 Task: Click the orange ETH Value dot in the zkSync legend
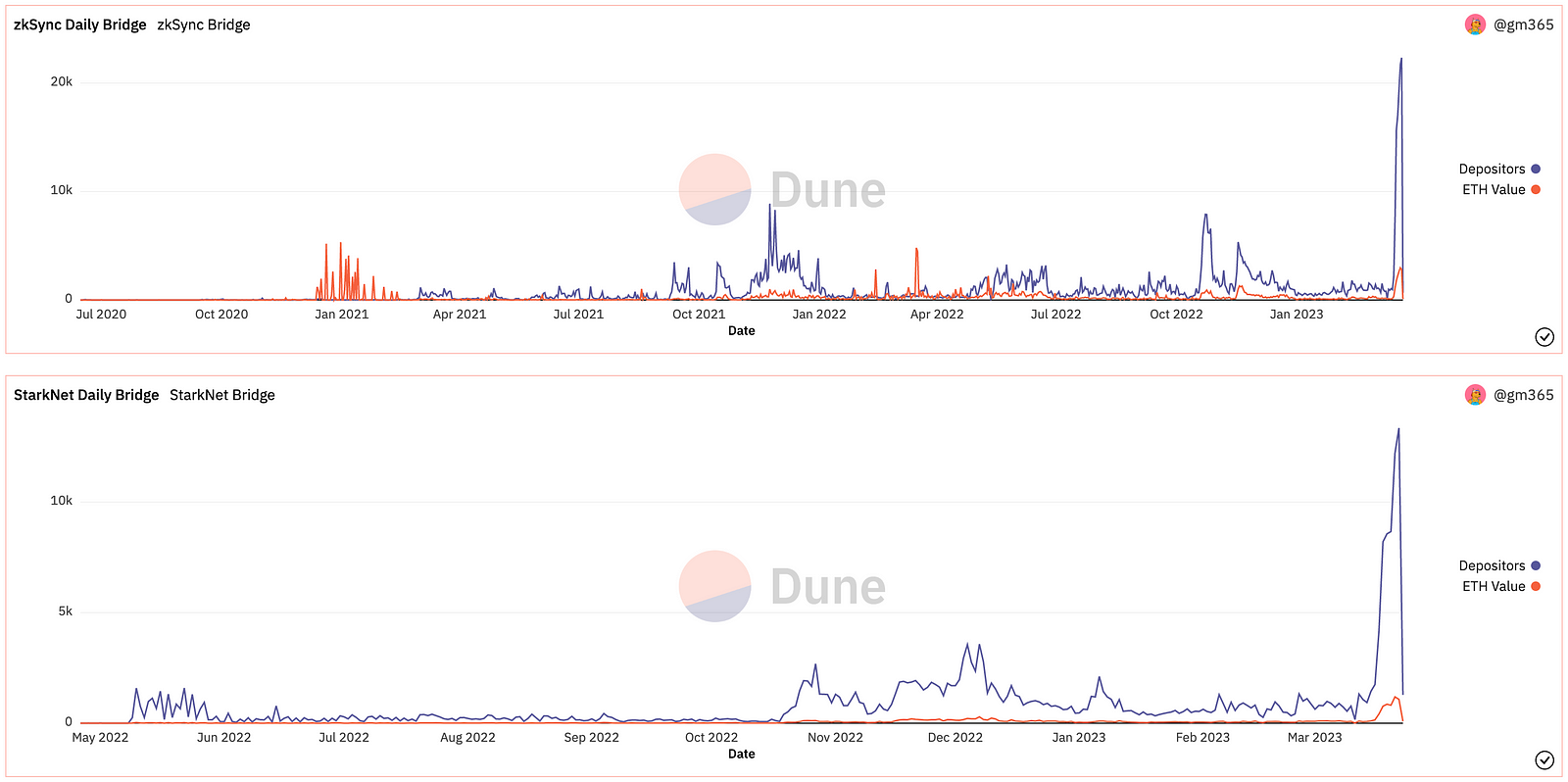pos(1536,189)
